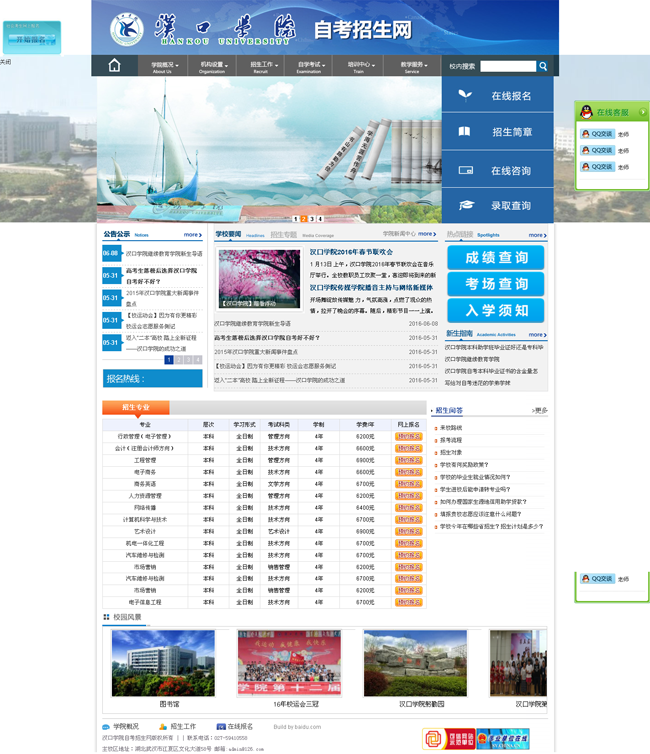Focus the 校内搜索 search input field
This screenshot has height=754, width=650.
click(x=508, y=66)
